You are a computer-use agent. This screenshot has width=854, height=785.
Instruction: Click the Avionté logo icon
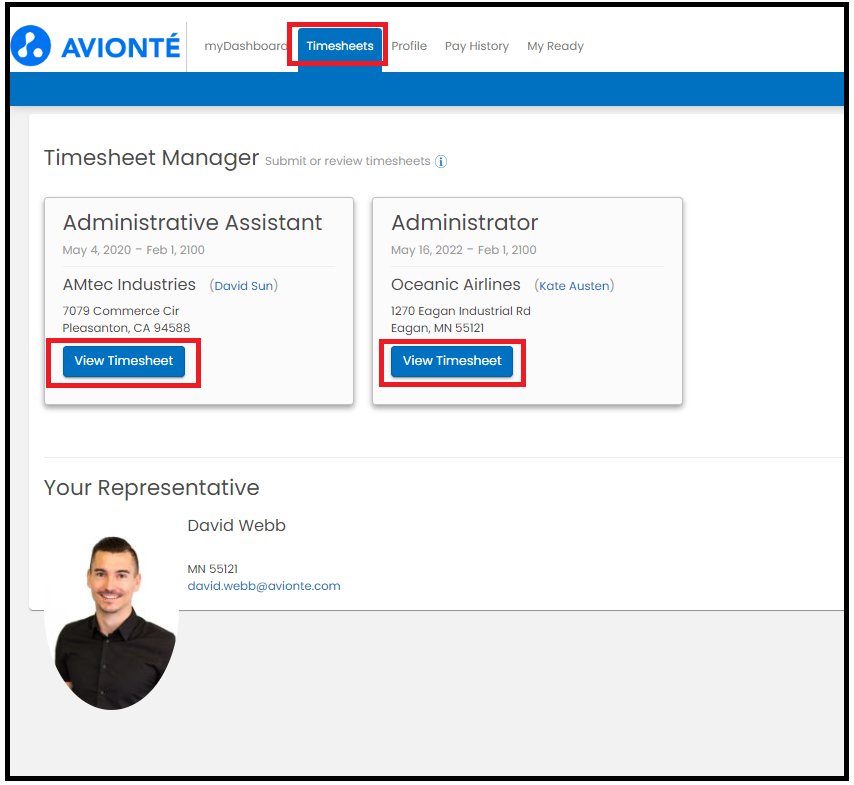click(x=31, y=46)
